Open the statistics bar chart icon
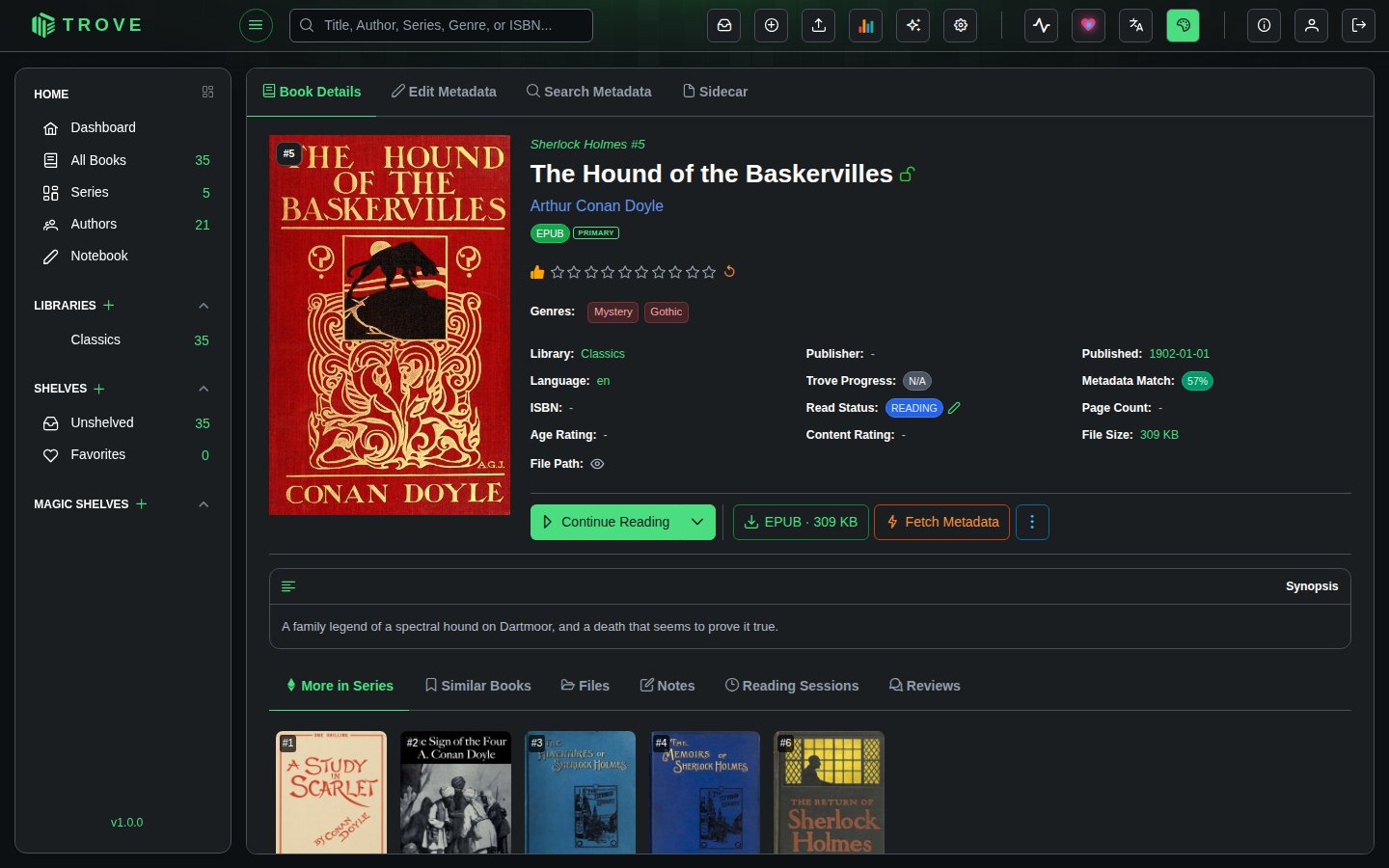The width and height of the screenshot is (1389, 868). [x=866, y=25]
